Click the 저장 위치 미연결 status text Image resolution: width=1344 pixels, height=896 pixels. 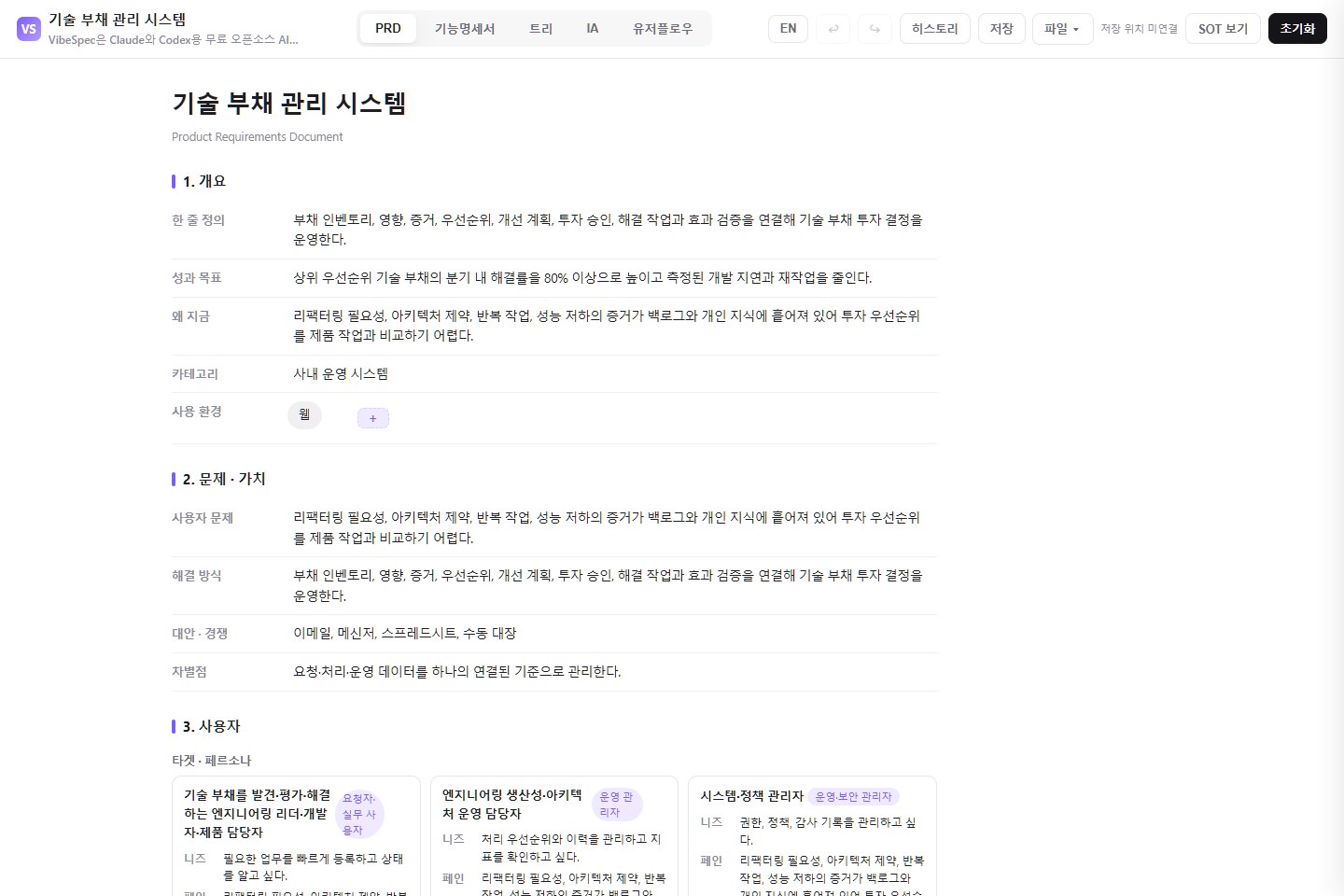pos(1139,29)
